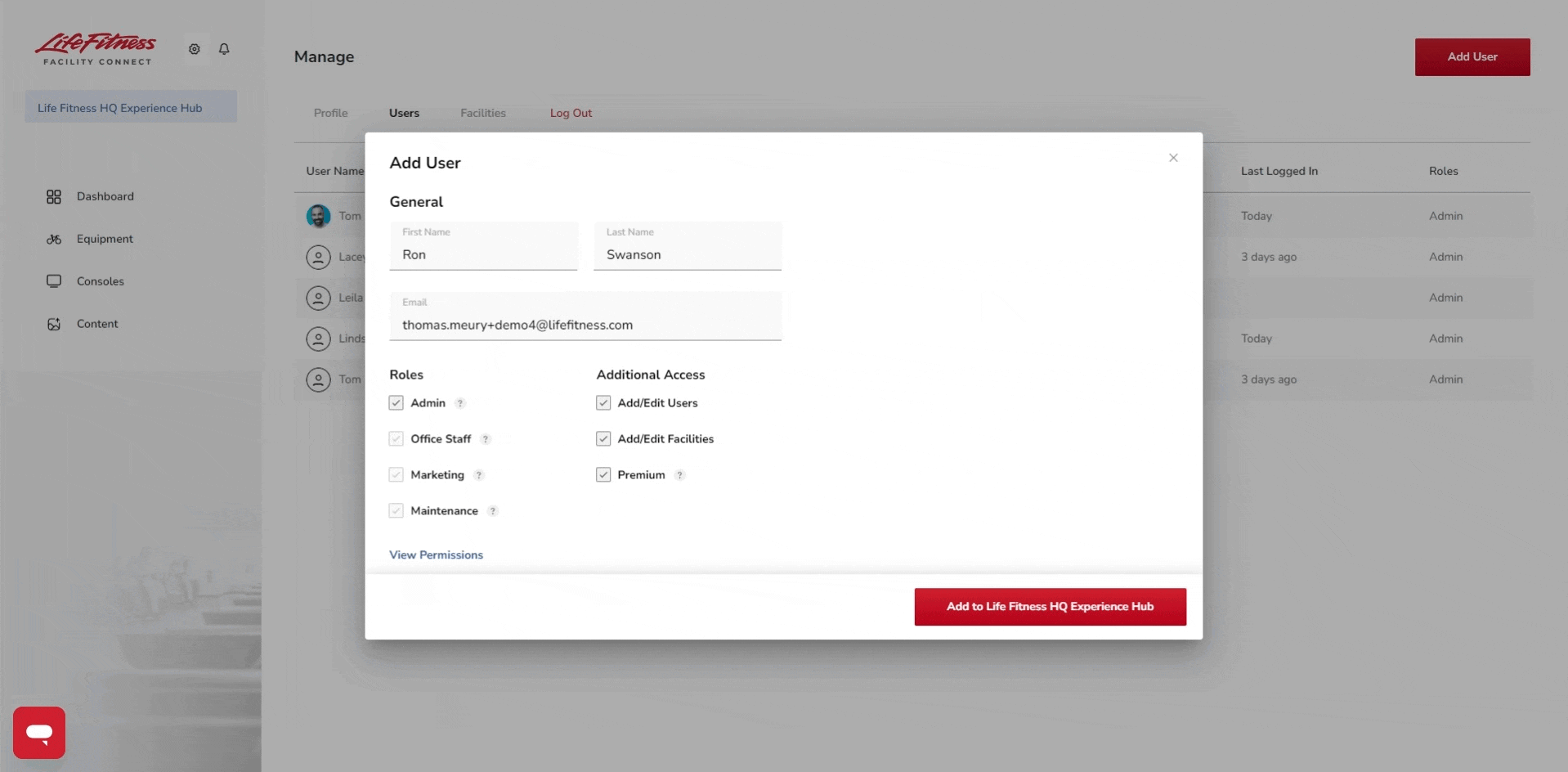Click the avatar icon in Leila's row
This screenshot has height=772, width=1568.
click(318, 298)
